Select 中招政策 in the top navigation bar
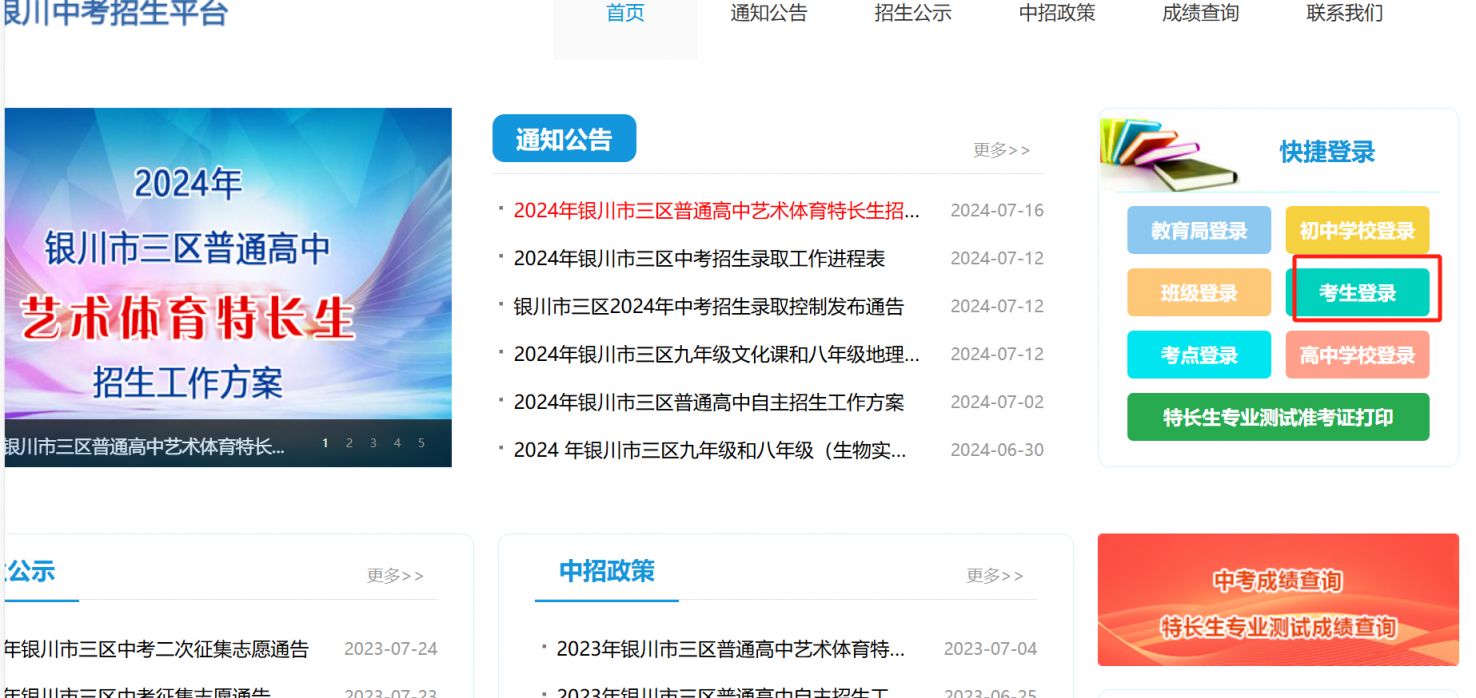The image size is (1476, 698). (1057, 14)
